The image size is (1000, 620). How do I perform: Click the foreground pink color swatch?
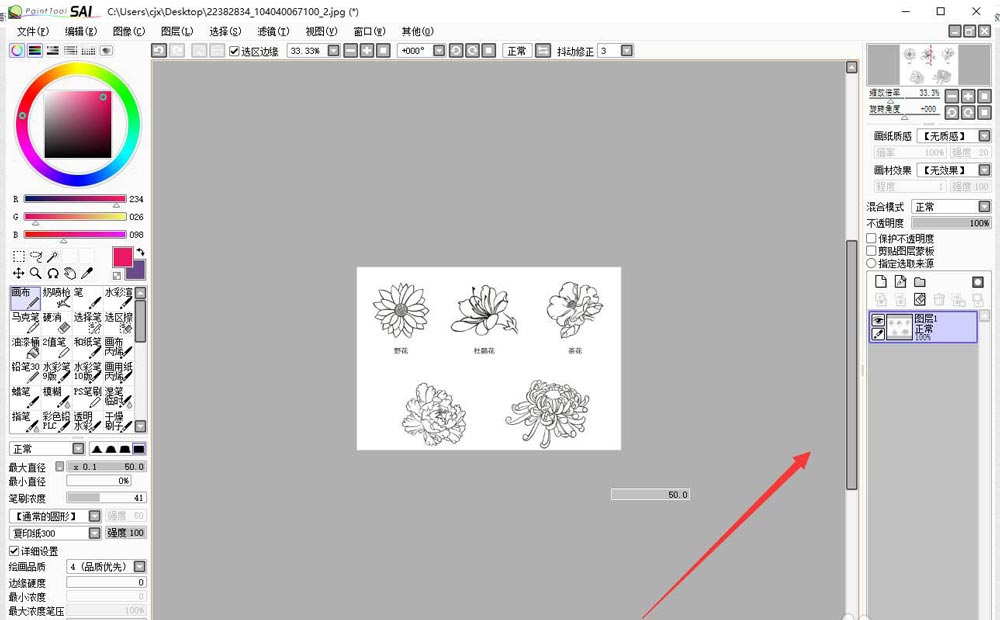click(122, 257)
